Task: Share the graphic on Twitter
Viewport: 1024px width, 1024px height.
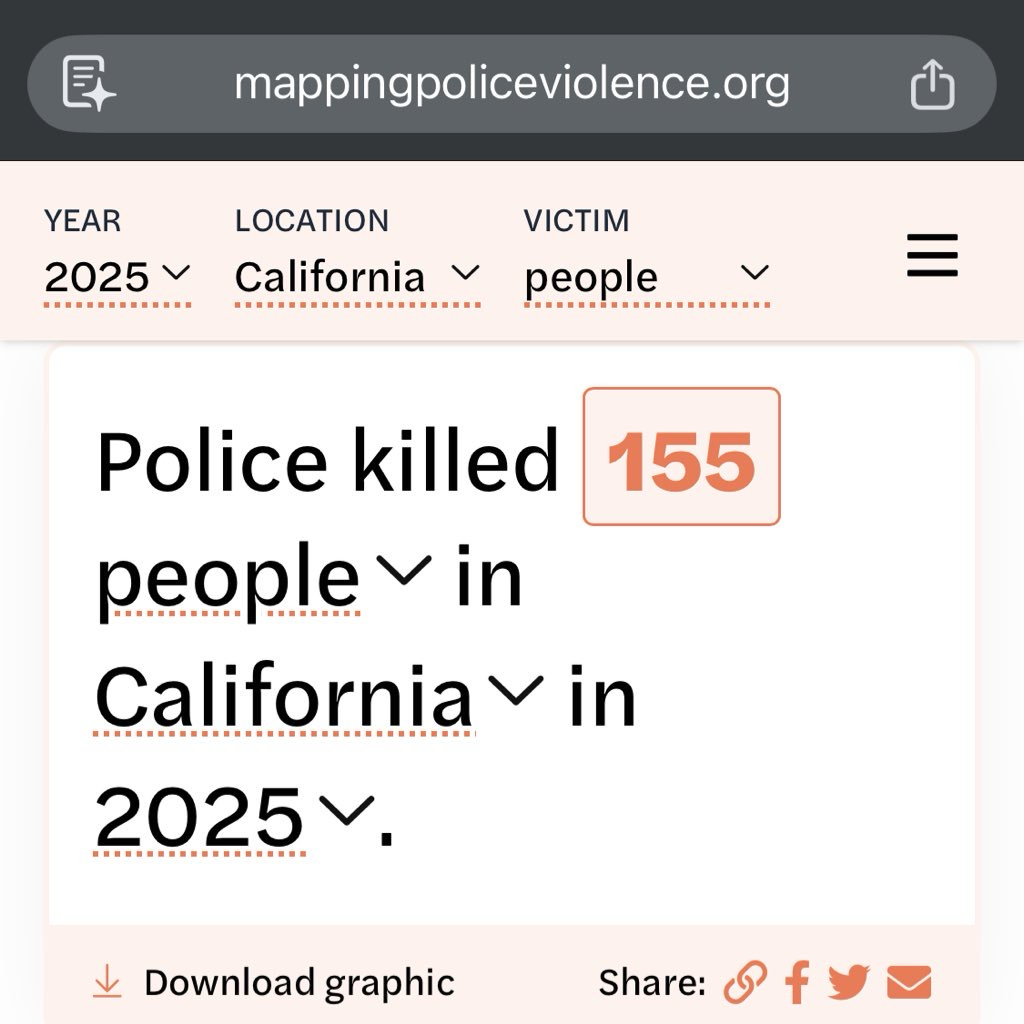Action: [849, 982]
